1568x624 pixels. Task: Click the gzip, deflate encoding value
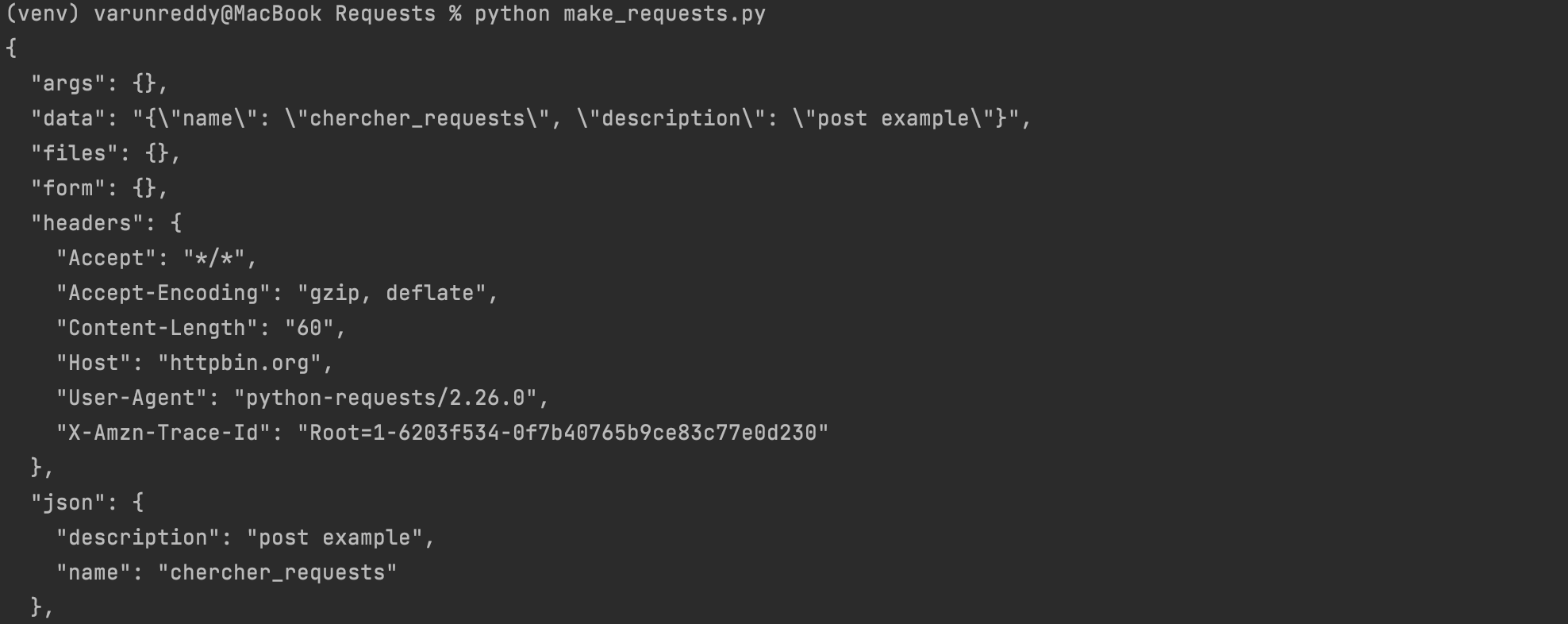click(x=392, y=293)
